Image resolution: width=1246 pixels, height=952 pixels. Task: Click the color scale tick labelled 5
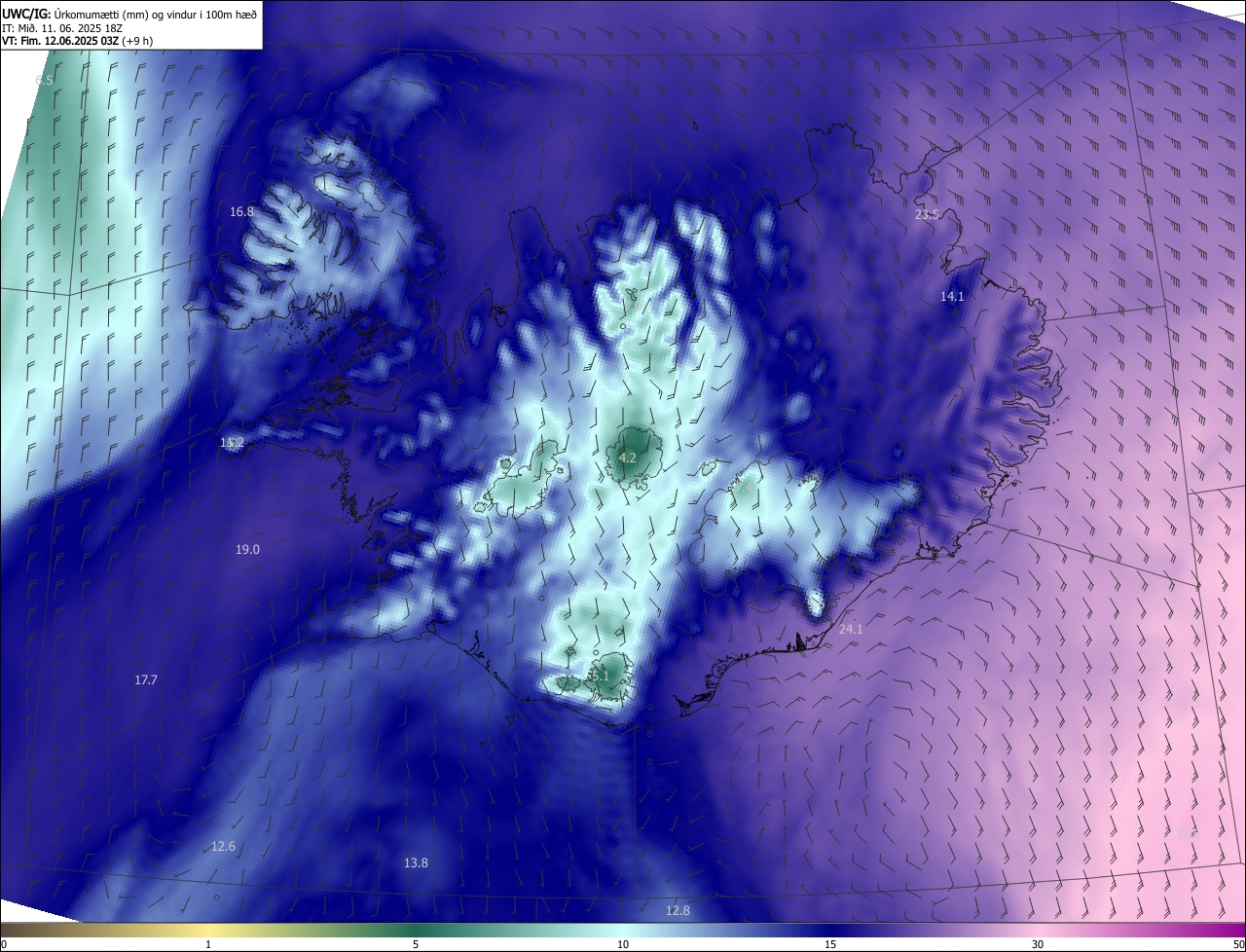pos(416,944)
